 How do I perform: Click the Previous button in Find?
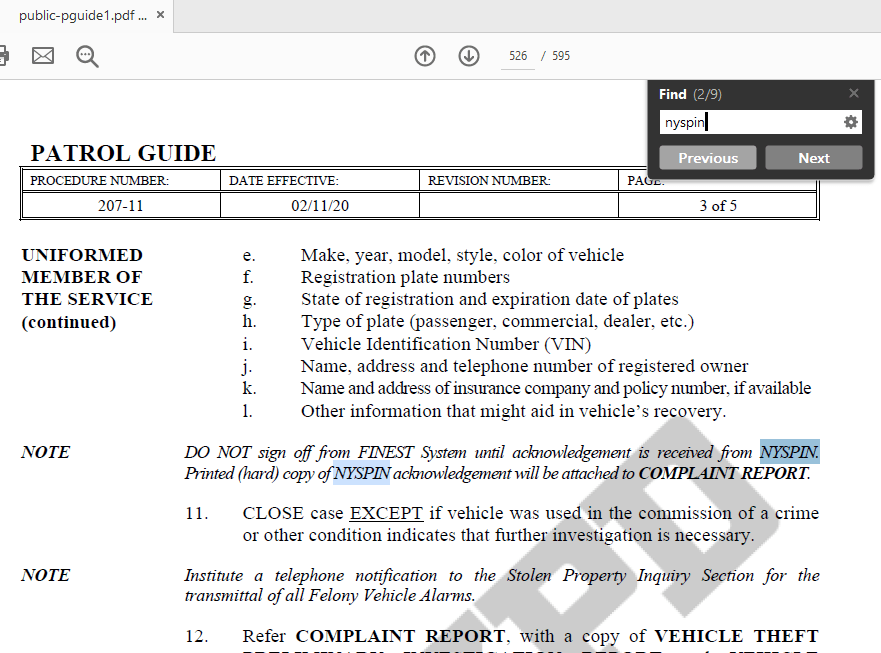click(708, 158)
